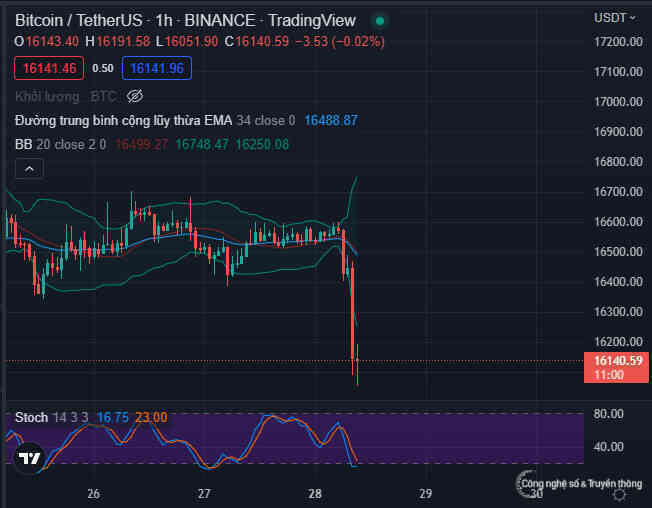The image size is (652, 508).
Task: Click the BB lower value 16250.08
Action: (262, 144)
